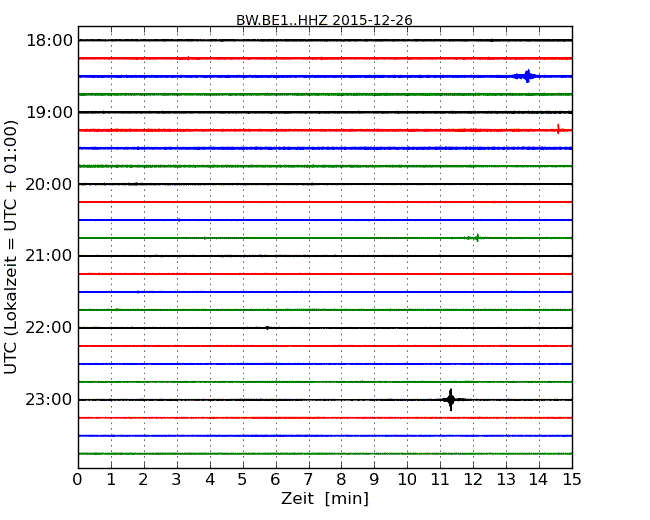Click the large black spike on 23:00 trace
This screenshot has height=520, width=650.
point(451,400)
